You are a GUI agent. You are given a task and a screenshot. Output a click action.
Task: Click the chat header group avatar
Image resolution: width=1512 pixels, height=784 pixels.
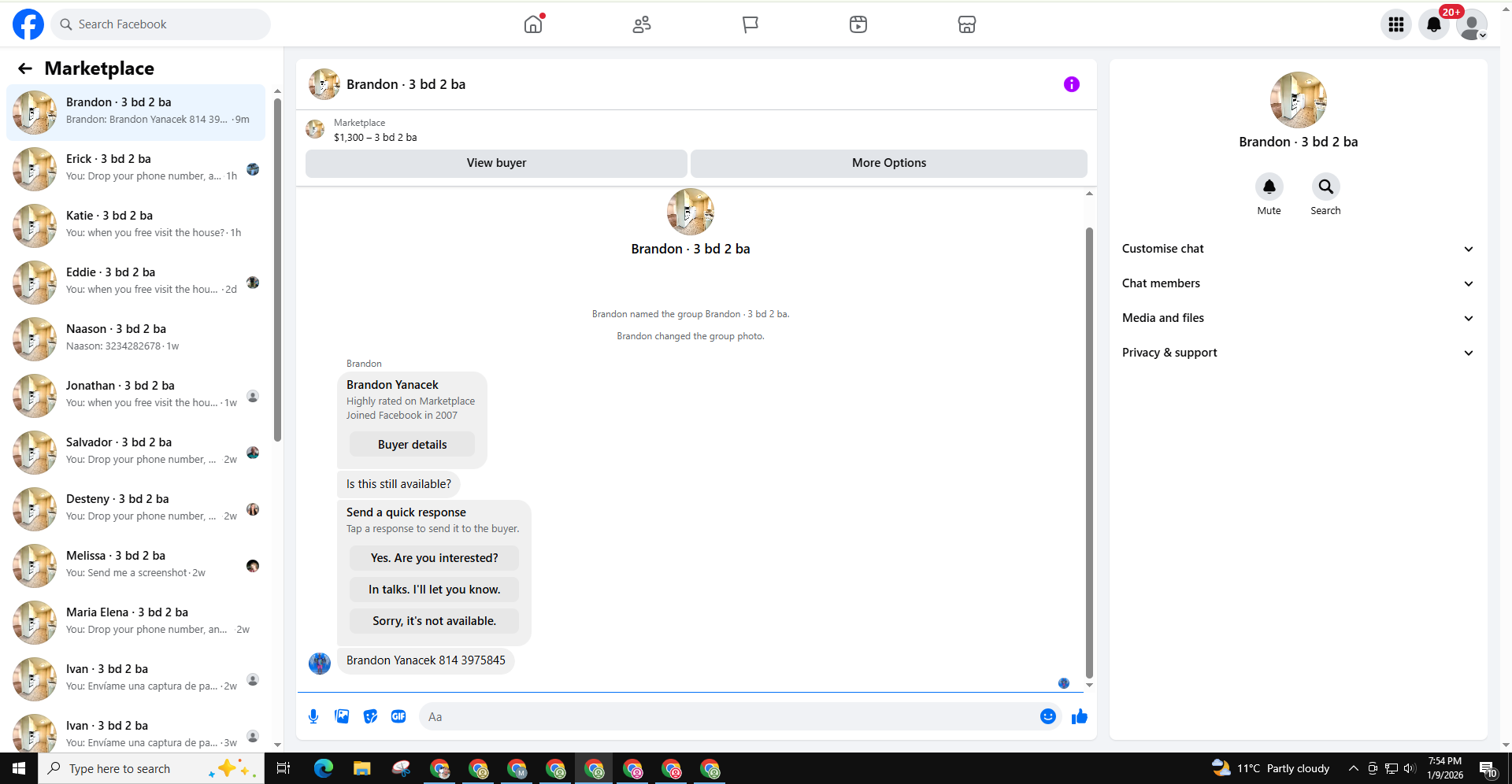(x=324, y=84)
